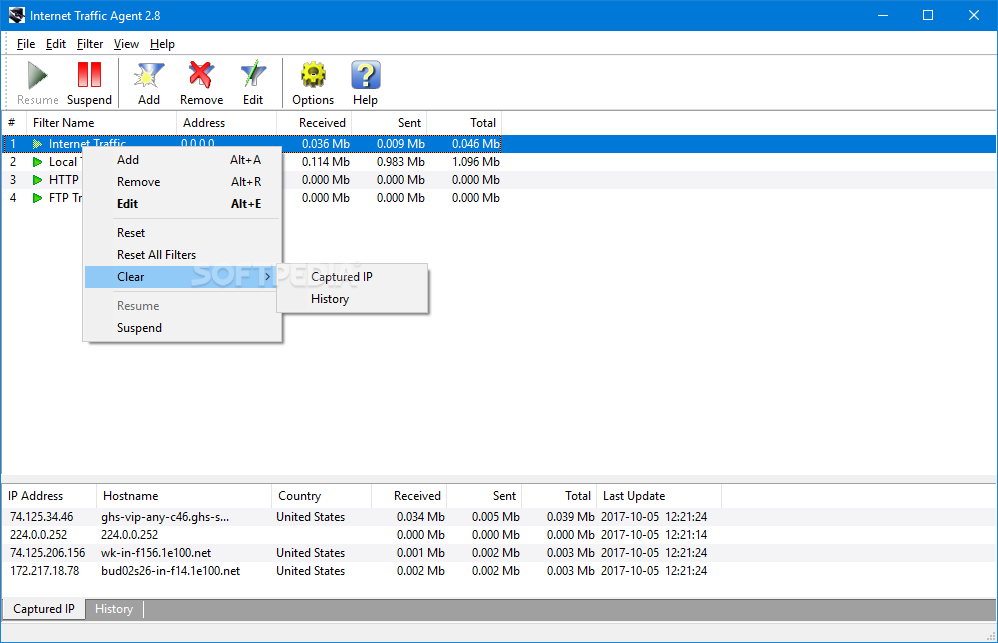Sort filters by Total column header
The image size is (998, 643).
(x=464, y=123)
